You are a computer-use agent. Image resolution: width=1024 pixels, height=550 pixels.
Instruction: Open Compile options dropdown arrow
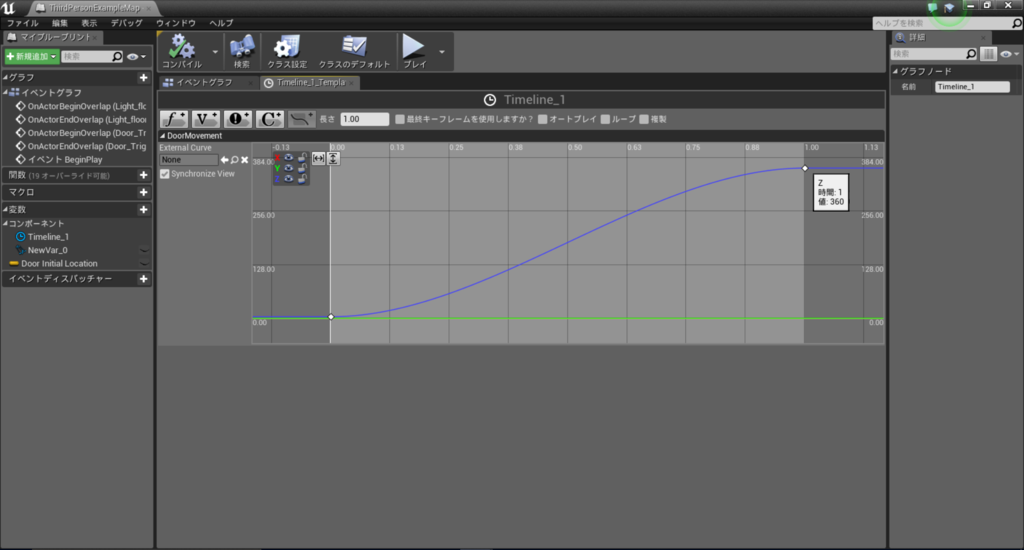215,52
